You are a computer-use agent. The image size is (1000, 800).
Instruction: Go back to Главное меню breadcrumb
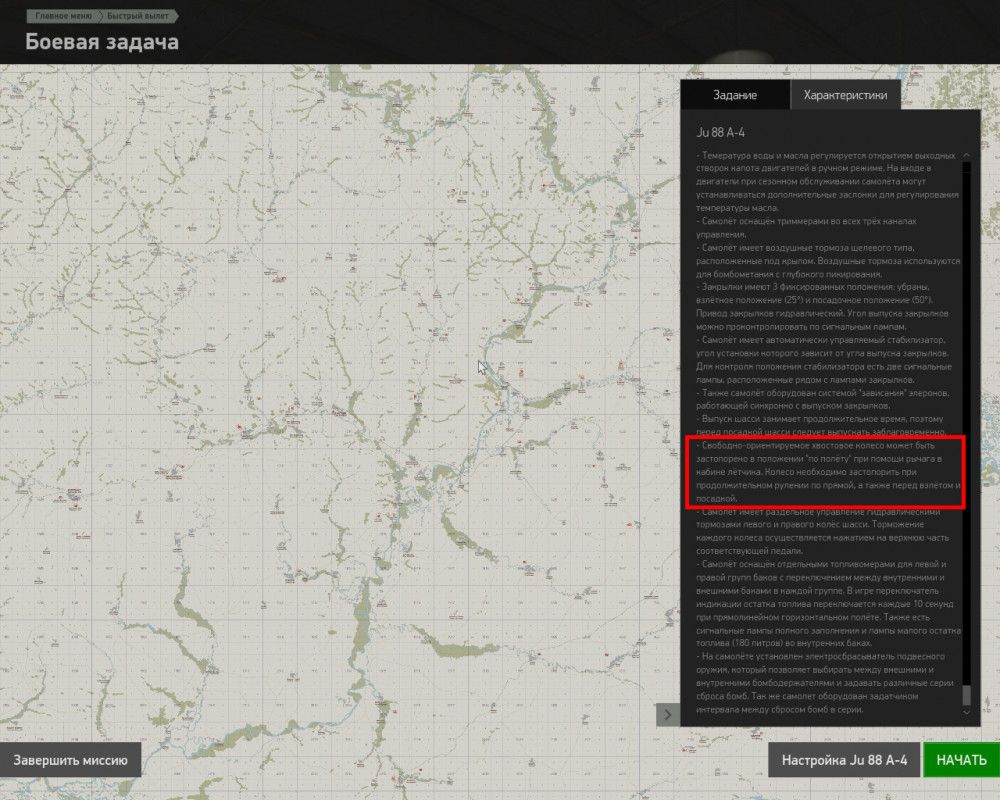tap(63, 16)
